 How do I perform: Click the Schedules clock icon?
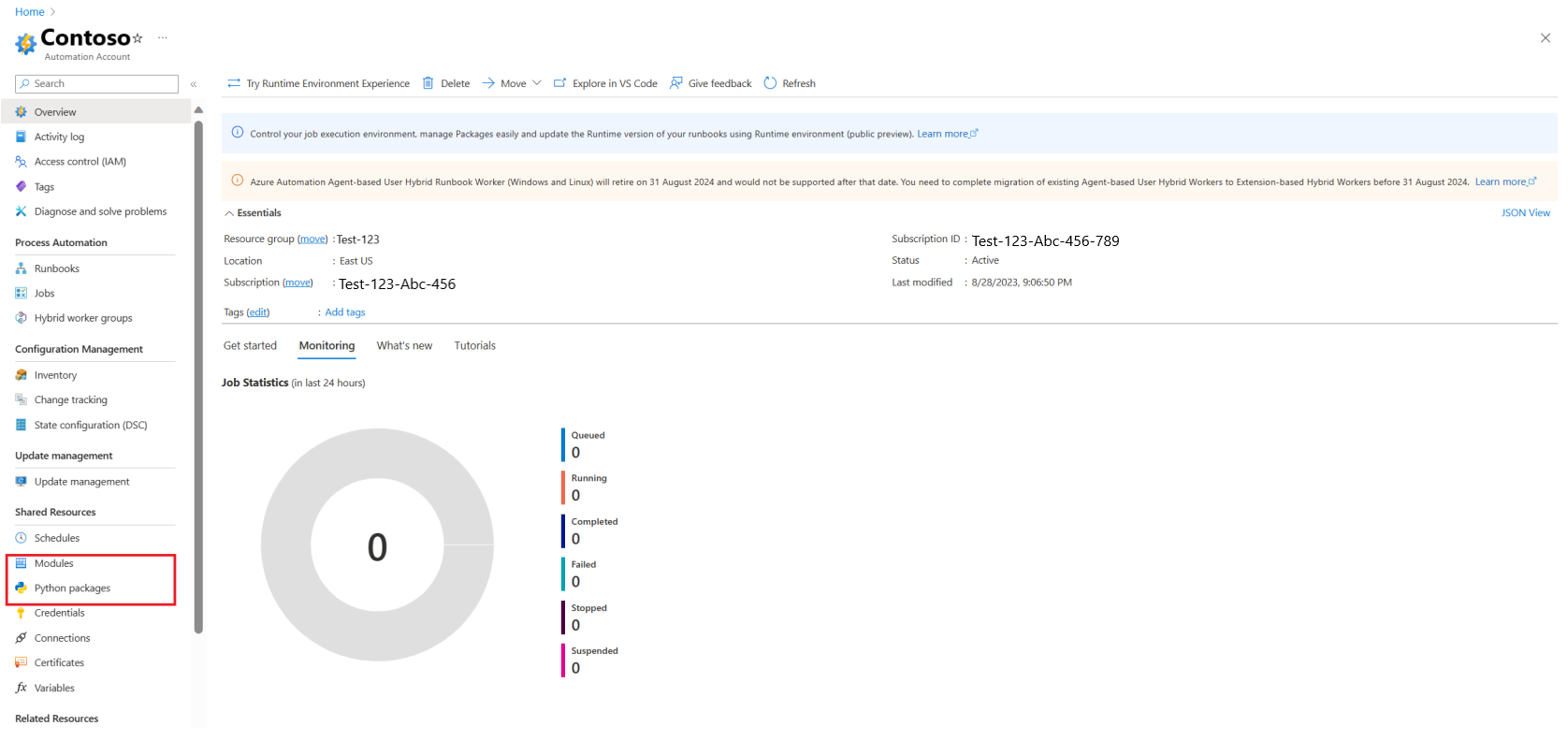[22, 538]
